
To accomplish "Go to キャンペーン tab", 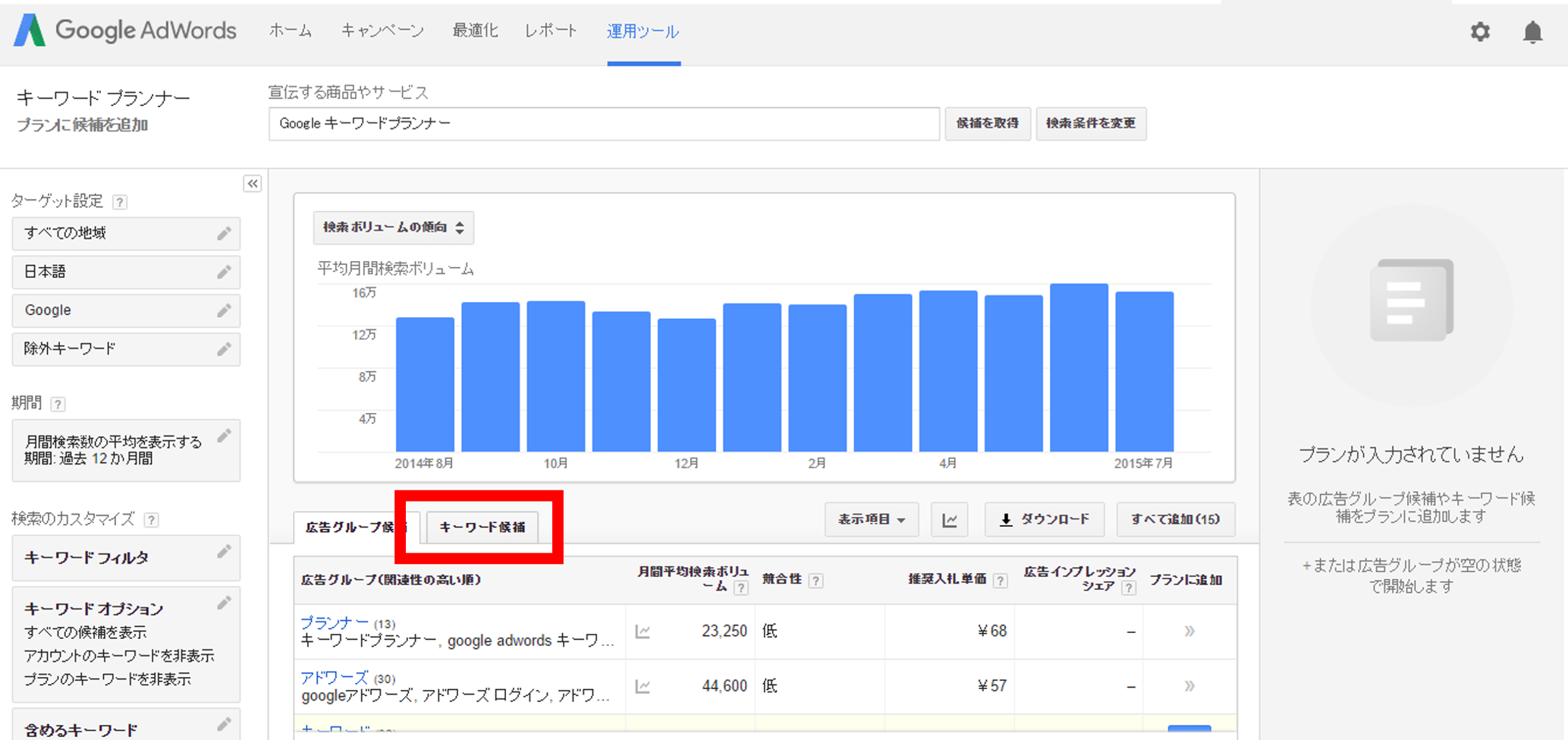I will tap(382, 31).
